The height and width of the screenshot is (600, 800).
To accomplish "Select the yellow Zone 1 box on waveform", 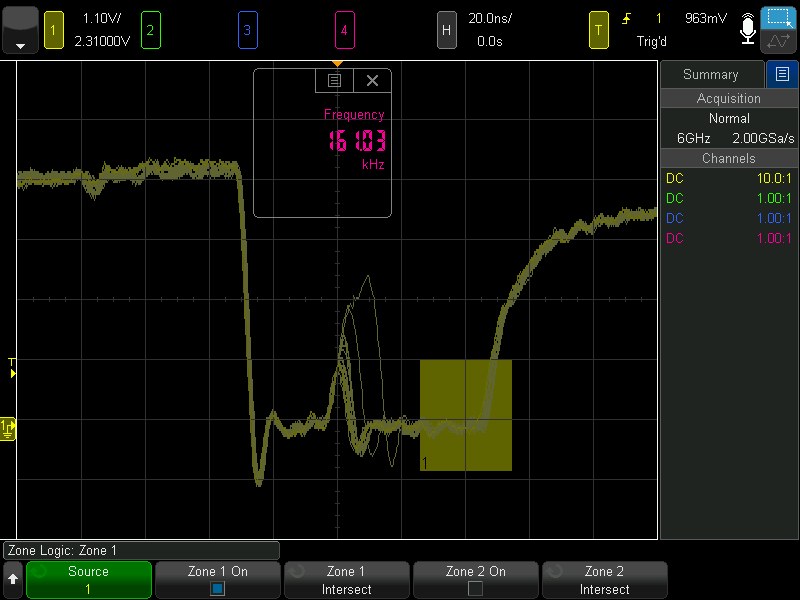I will [466, 415].
